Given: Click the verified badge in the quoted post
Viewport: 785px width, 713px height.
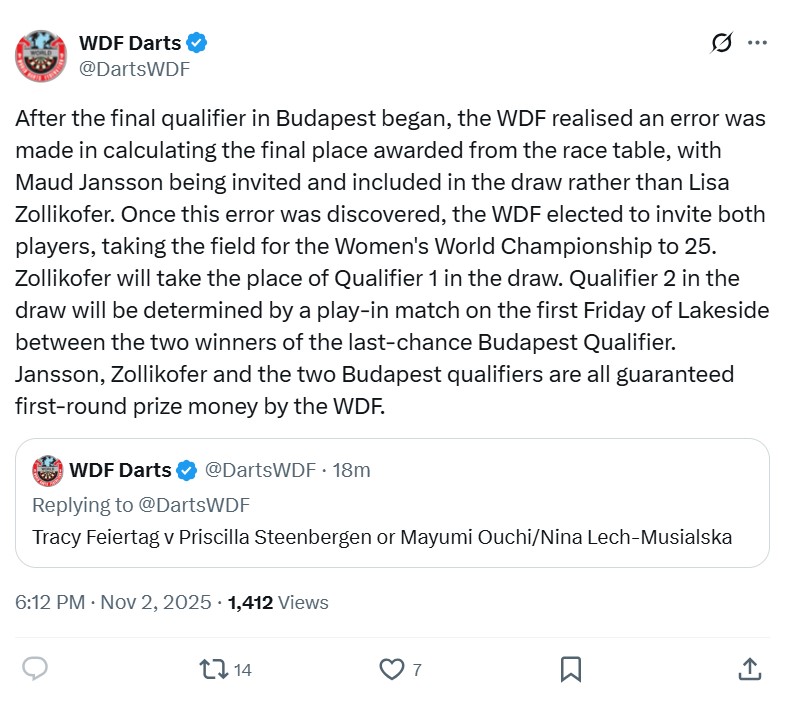Looking at the screenshot, I should tap(187, 470).
